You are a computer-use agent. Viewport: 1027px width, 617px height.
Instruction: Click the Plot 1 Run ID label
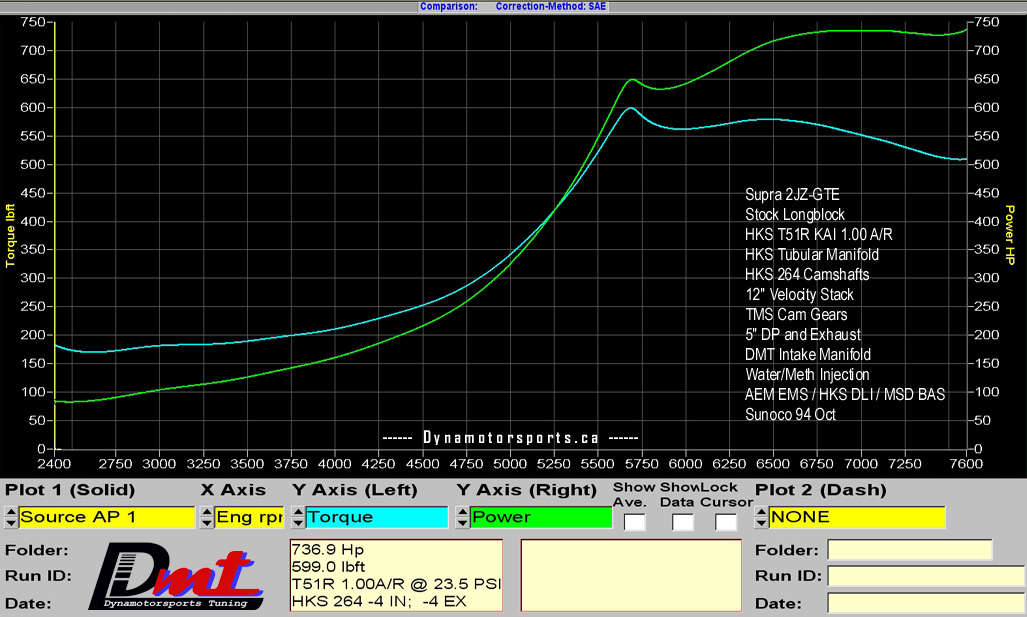pyautogui.click(x=38, y=576)
